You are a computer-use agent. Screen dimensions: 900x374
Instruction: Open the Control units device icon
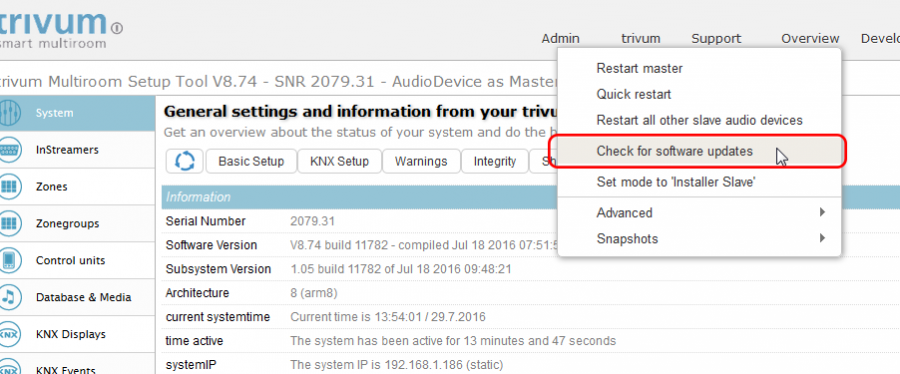pyautogui.click(x=10, y=260)
